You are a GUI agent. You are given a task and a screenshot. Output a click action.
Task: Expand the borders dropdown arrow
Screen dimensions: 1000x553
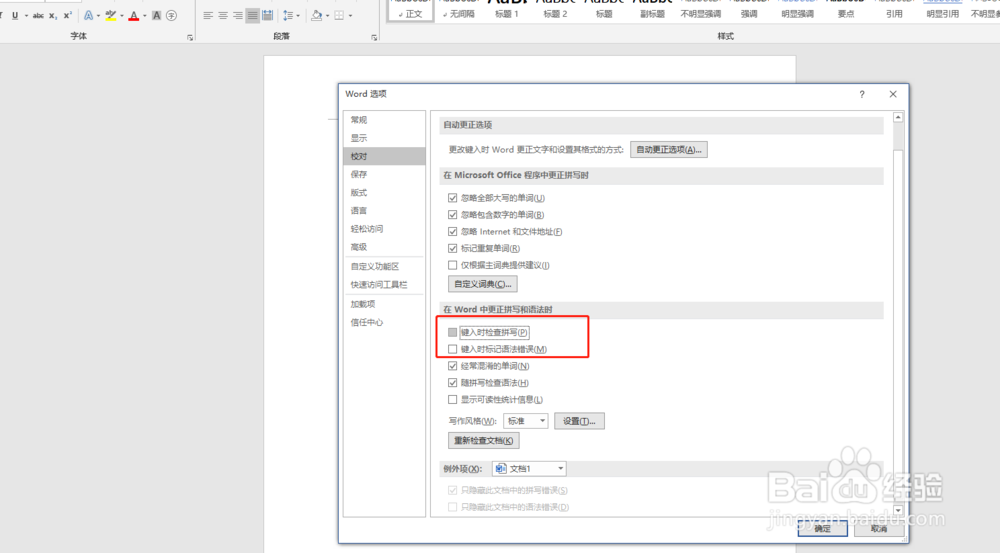[x=350, y=15]
